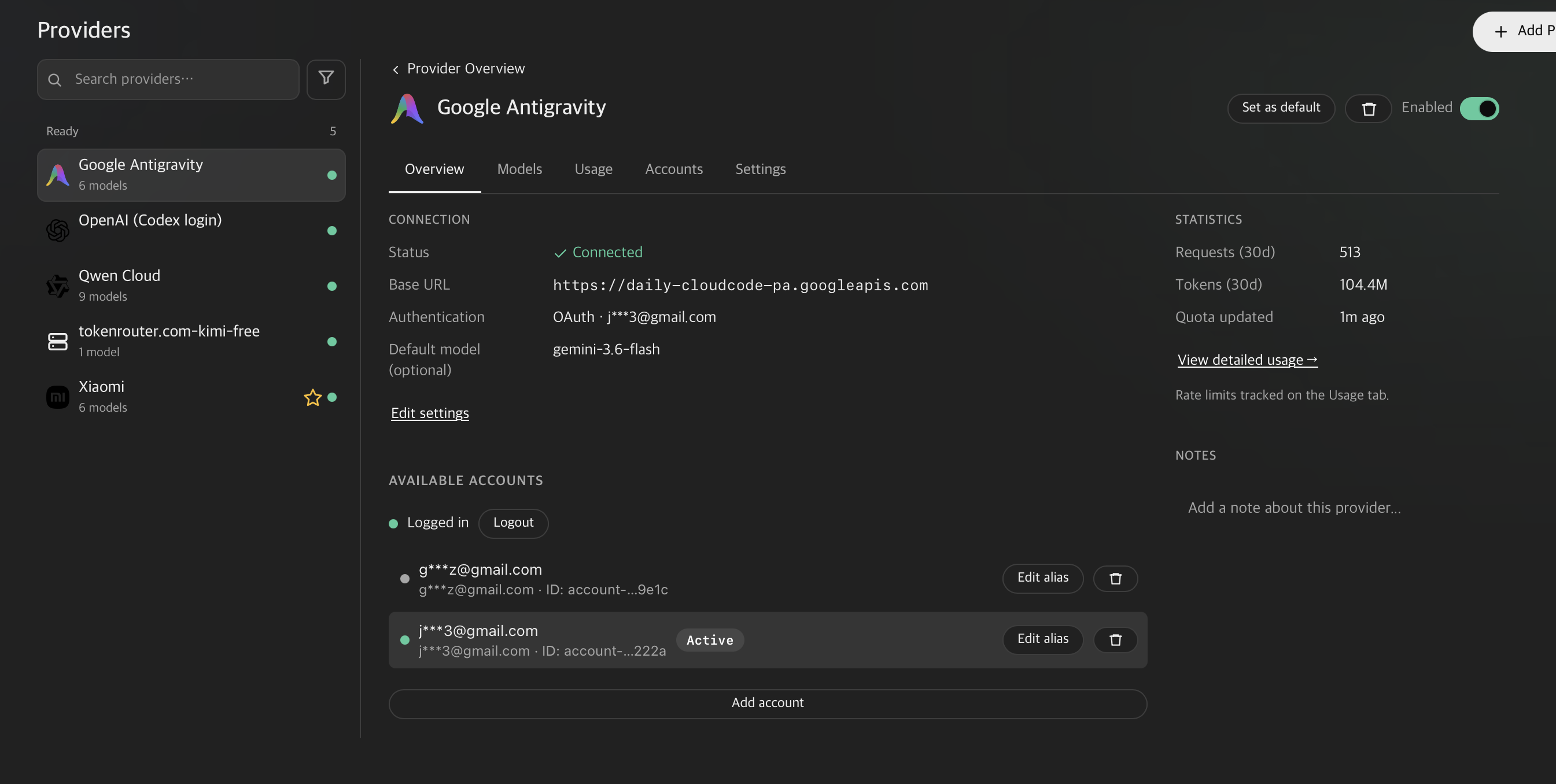The height and width of the screenshot is (784, 1556).
Task: Click the OpenAI logo icon
Action: coord(58,231)
